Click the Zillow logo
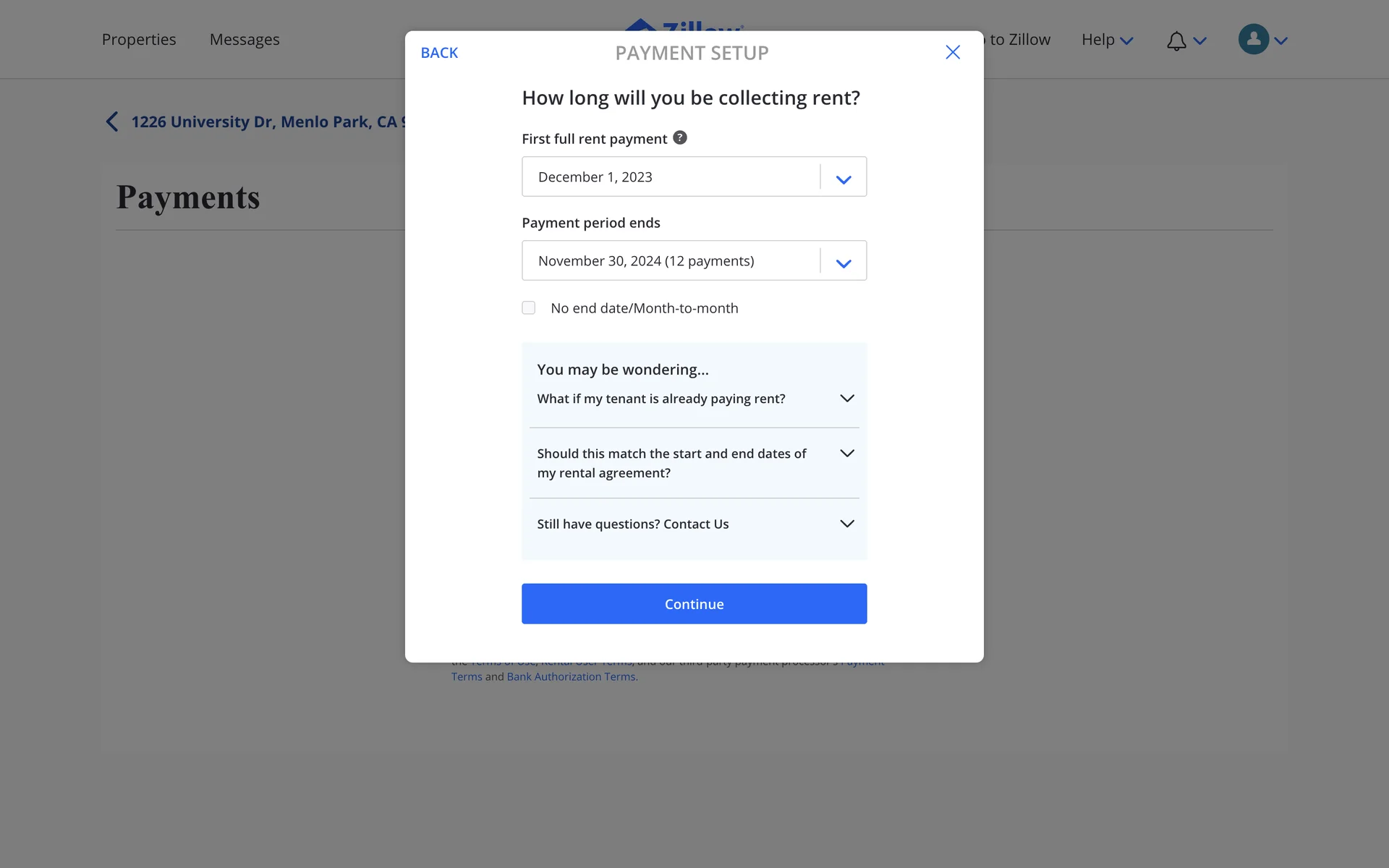 pyautogui.click(x=683, y=25)
